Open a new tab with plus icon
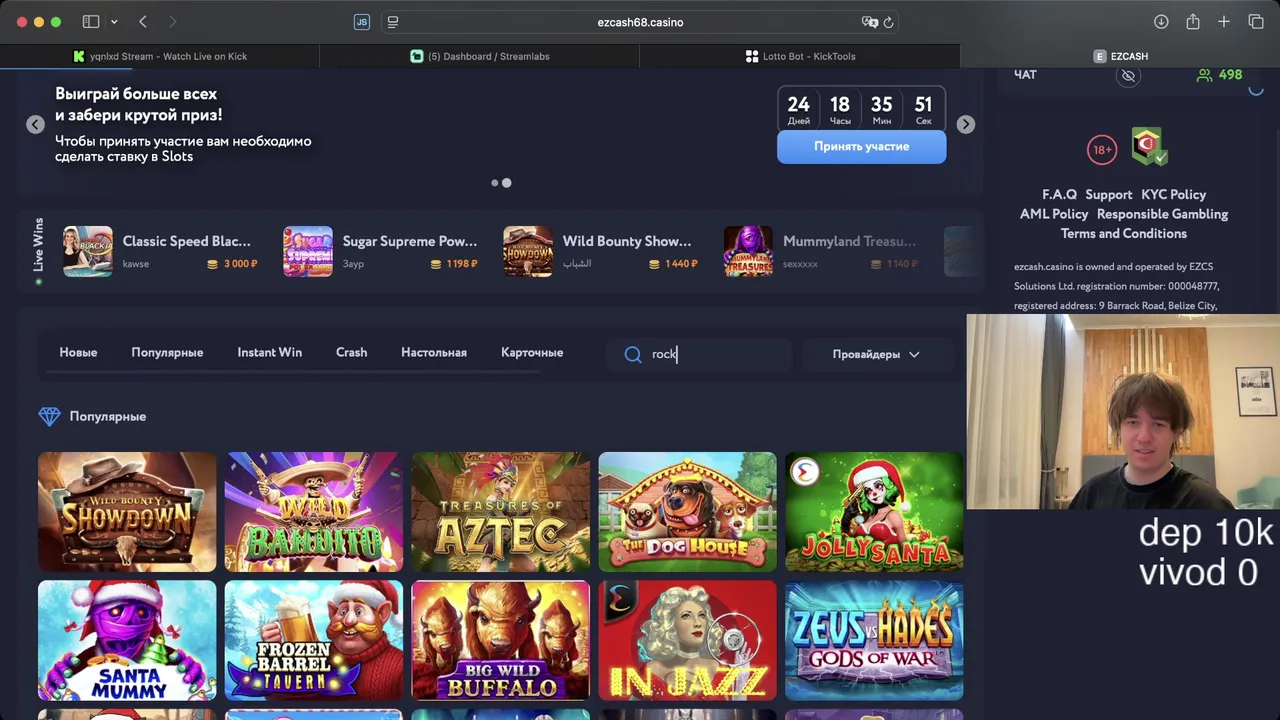 [1224, 22]
